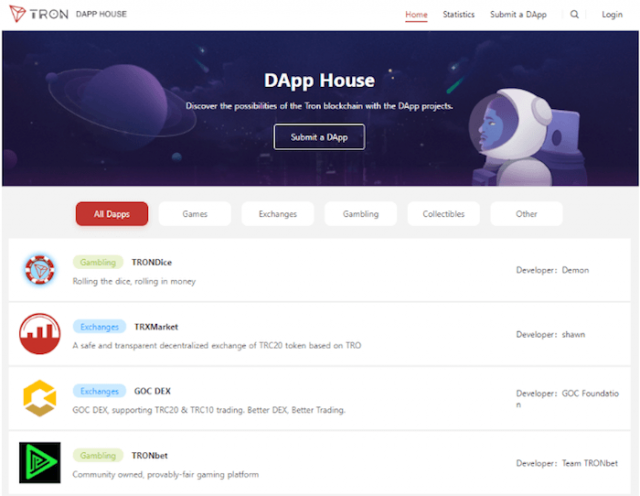Select the Collectibles filter tab
The width and height of the screenshot is (640, 496).
click(x=443, y=214)
